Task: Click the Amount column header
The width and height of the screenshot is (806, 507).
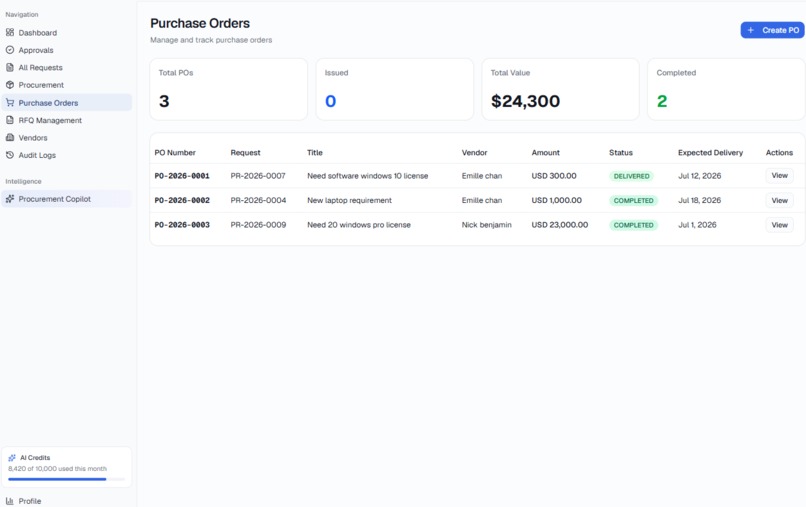Action: [x=545, y=153]
